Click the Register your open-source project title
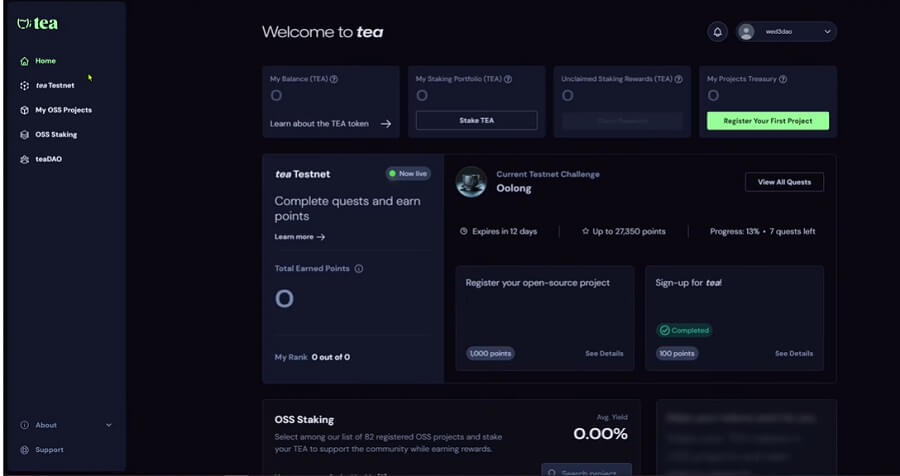 coord(538,283)
